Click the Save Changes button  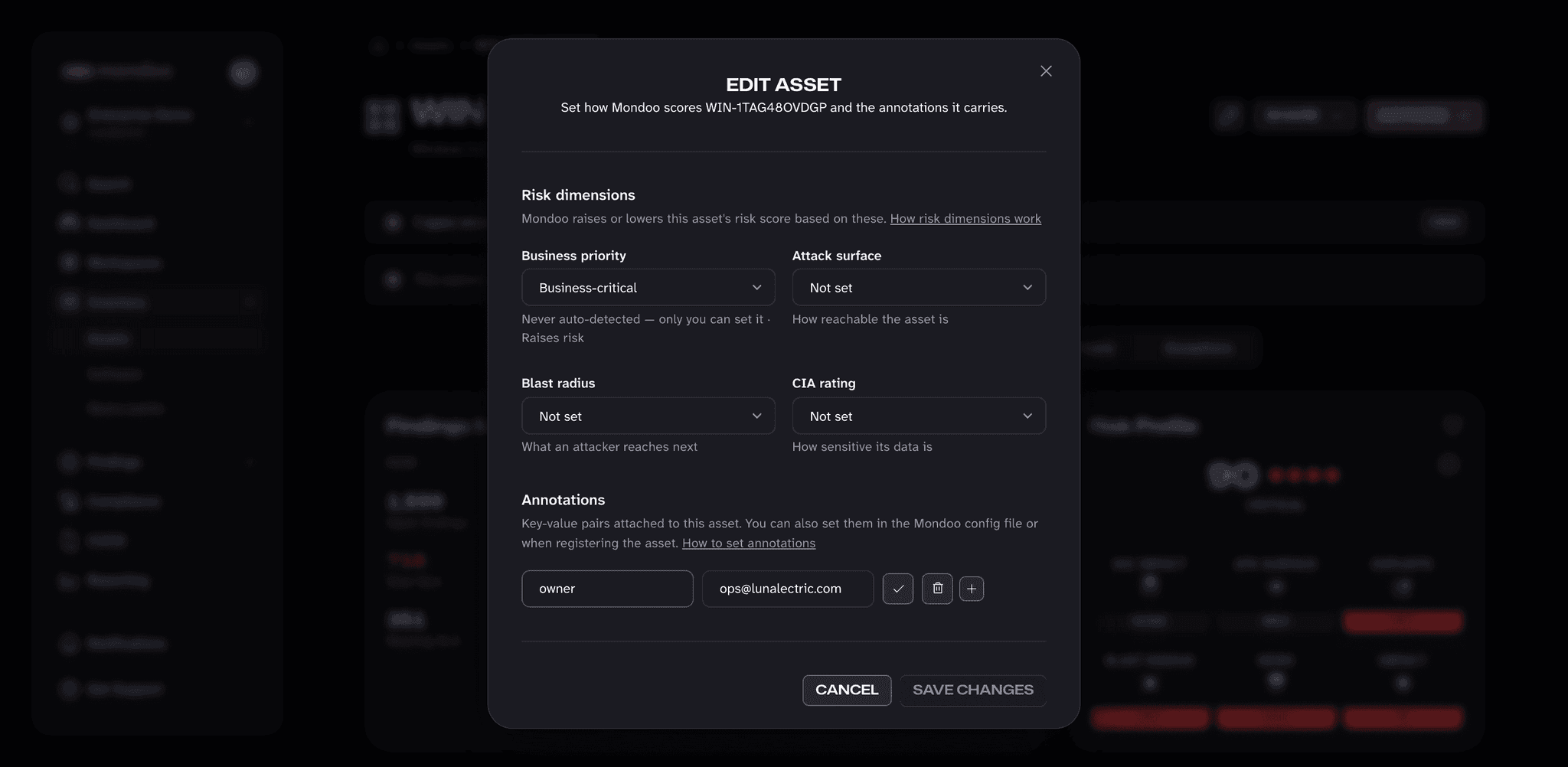(x=973, y=690)
